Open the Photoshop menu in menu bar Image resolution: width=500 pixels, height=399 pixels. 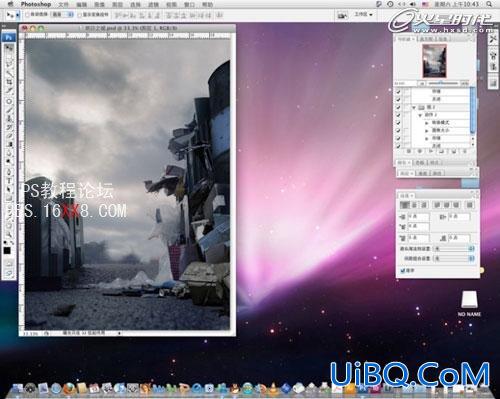coord(36,4)
